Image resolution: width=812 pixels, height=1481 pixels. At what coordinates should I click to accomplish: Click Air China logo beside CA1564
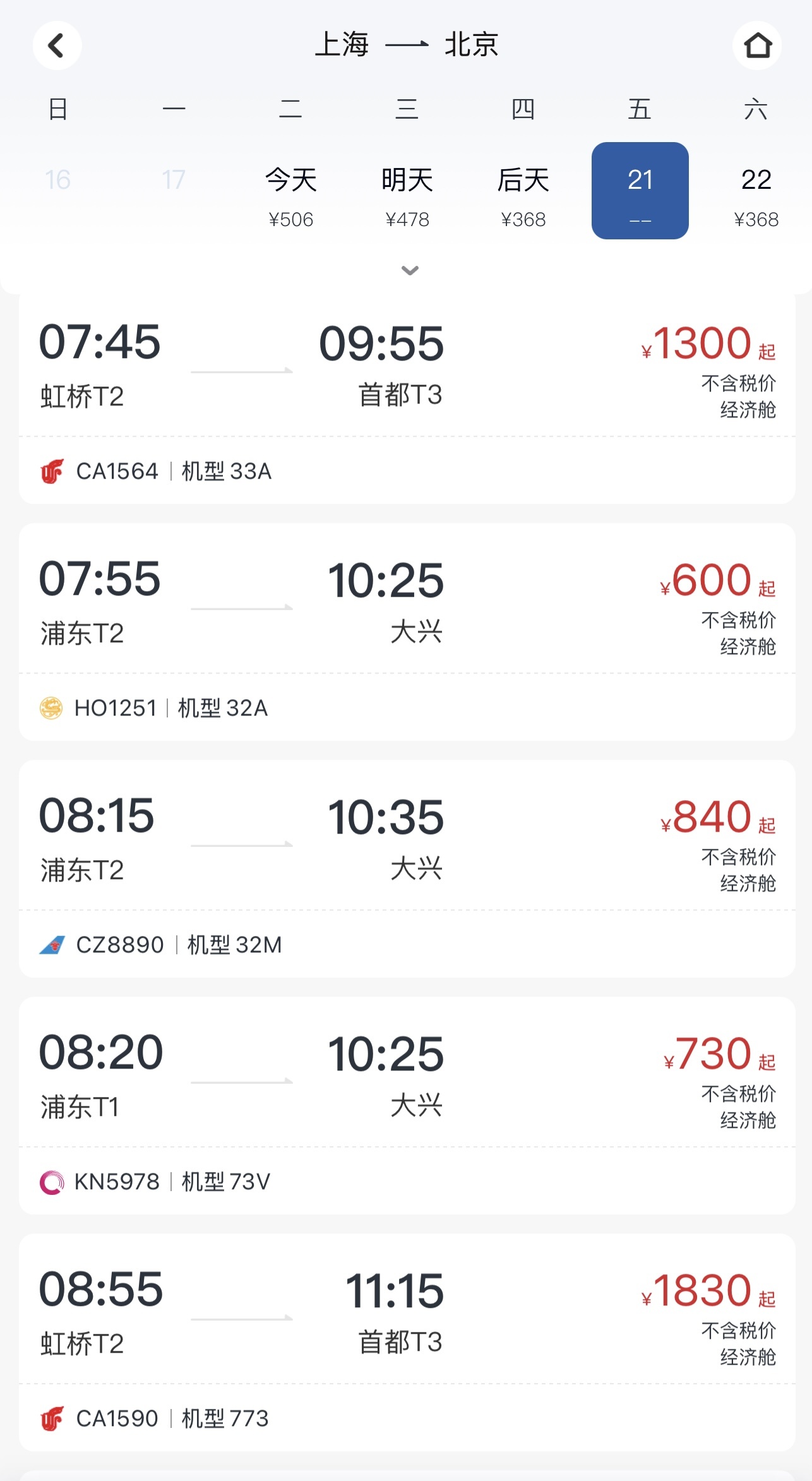[52, 471]
